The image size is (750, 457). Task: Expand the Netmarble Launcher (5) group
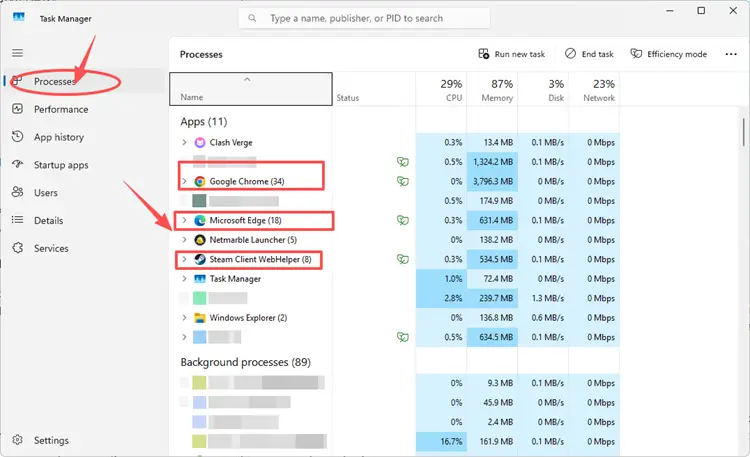pyautogui.click(x=184, y=240)
